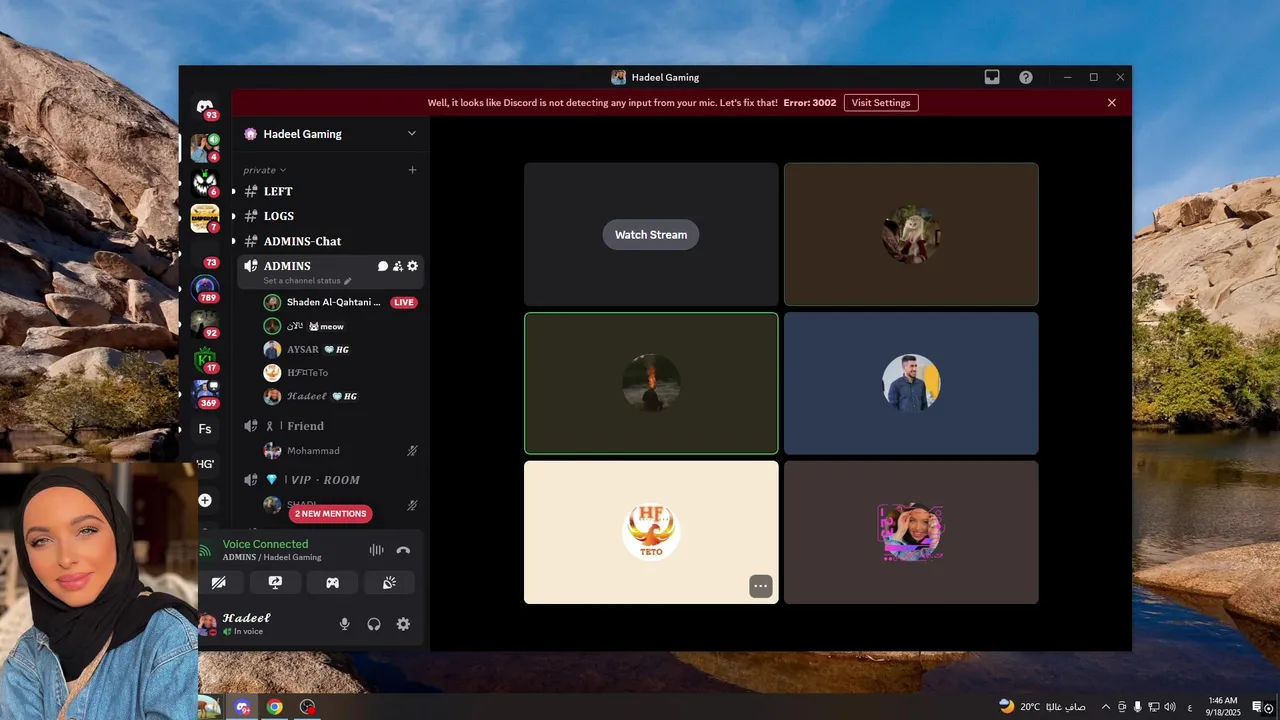
Task: Open Chrome from the taskbar
Action: (274, 707)
